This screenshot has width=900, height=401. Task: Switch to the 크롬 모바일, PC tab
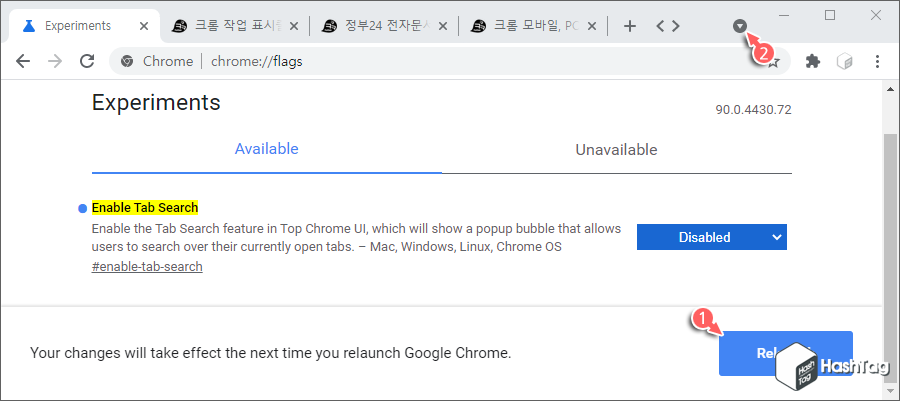click(x=534, y=26)
